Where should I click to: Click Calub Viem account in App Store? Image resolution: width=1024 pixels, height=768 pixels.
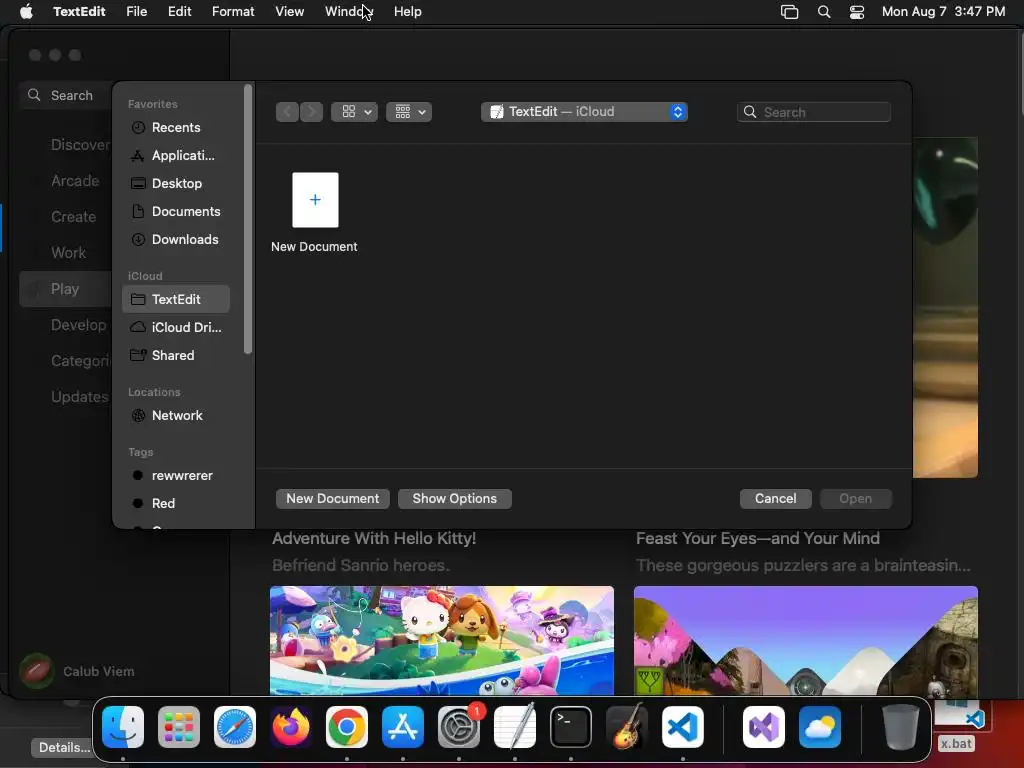pos(78,671)
